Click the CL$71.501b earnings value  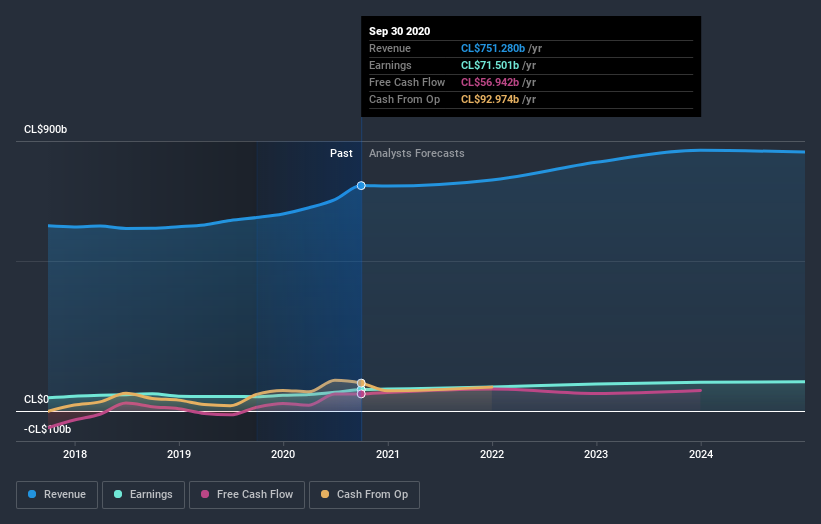coord(490,65)
